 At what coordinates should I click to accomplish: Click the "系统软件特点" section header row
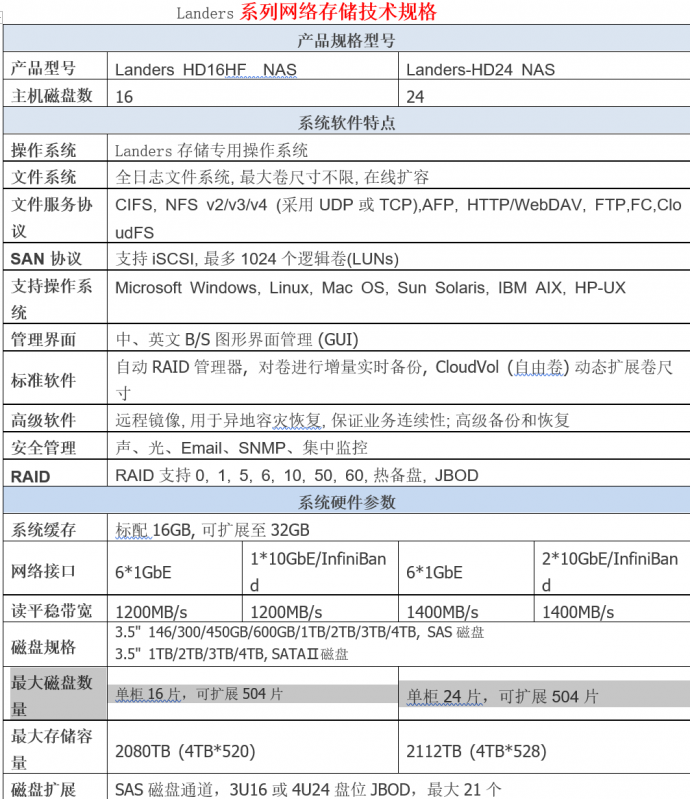[x=346, y=124]
